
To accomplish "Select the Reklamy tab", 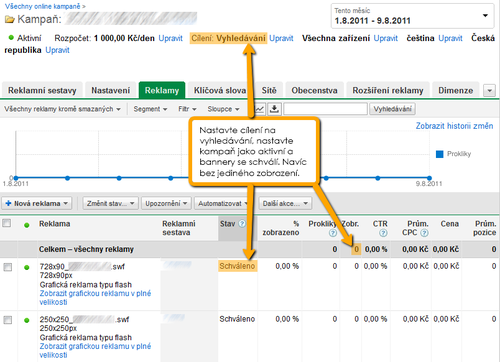I will tap(162, 90).
